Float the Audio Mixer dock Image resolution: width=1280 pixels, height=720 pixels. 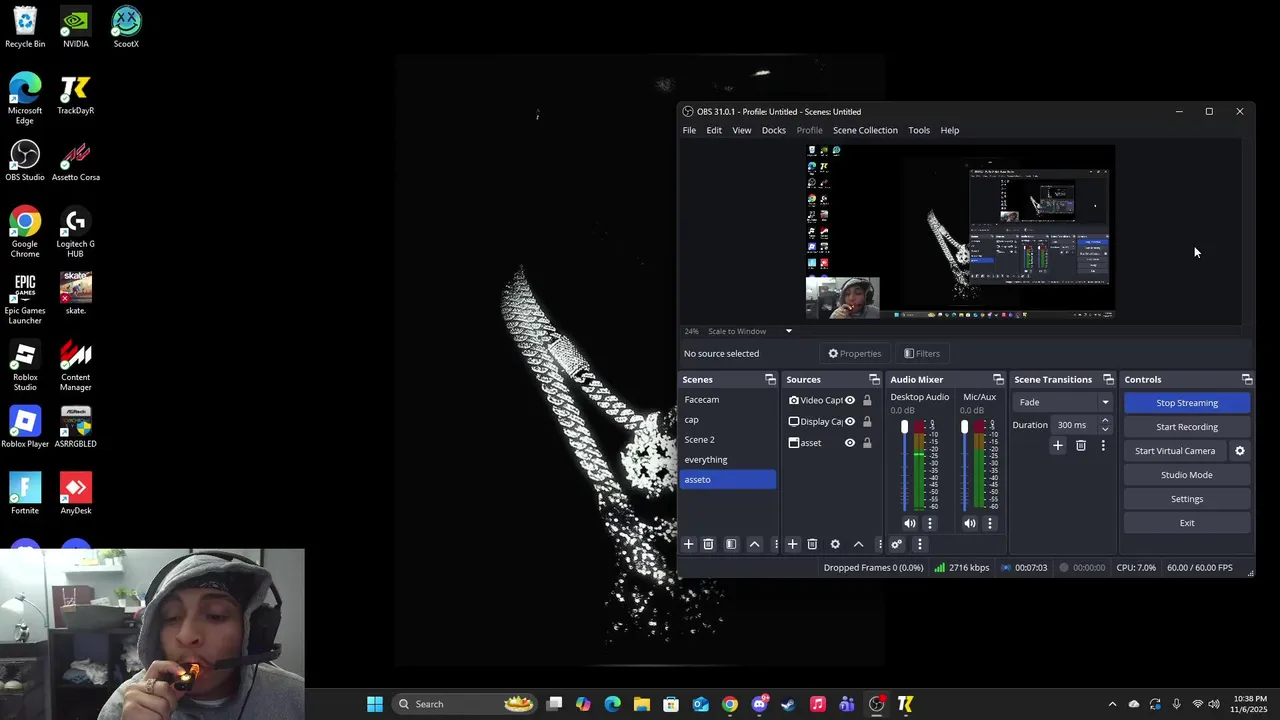click(998, 380)
